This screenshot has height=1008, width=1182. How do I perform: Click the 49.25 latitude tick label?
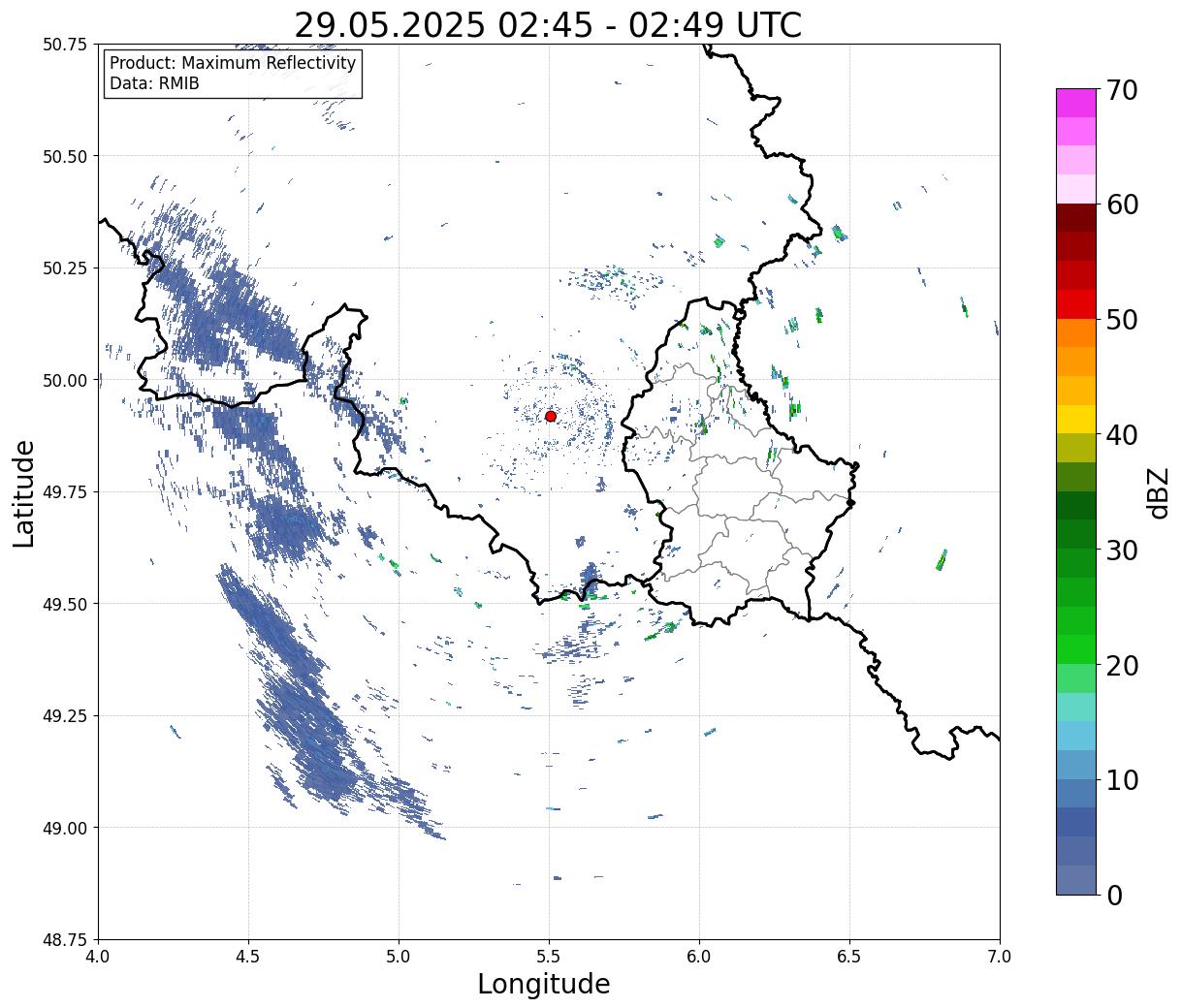[64, 716]
